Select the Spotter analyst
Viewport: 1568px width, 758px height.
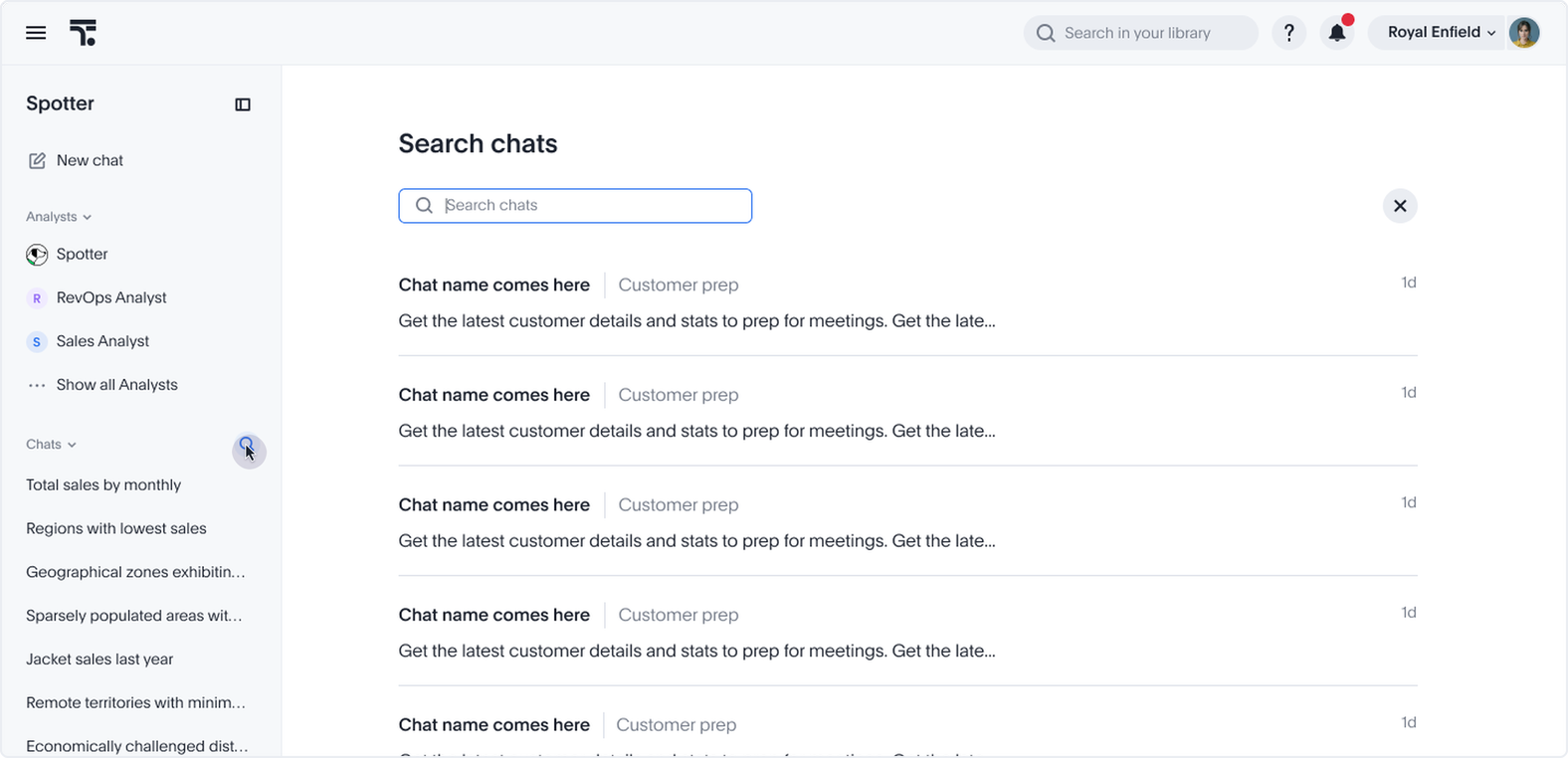click(82, 255)
